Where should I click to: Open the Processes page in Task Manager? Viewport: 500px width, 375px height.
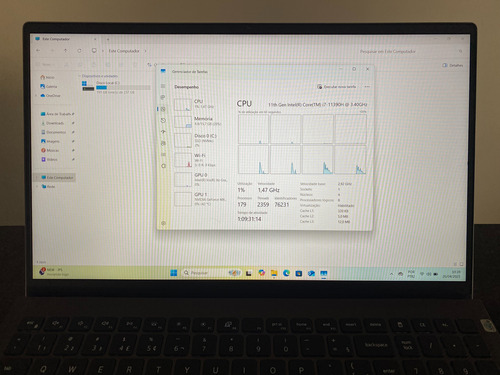pyautogui.click(x=163, y=97)
